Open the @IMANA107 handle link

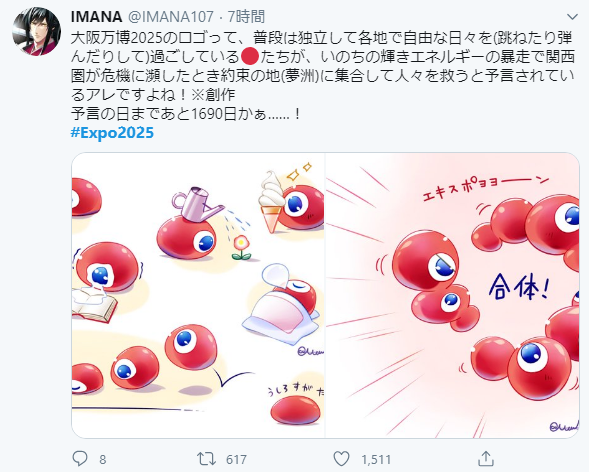pos(171,17)
